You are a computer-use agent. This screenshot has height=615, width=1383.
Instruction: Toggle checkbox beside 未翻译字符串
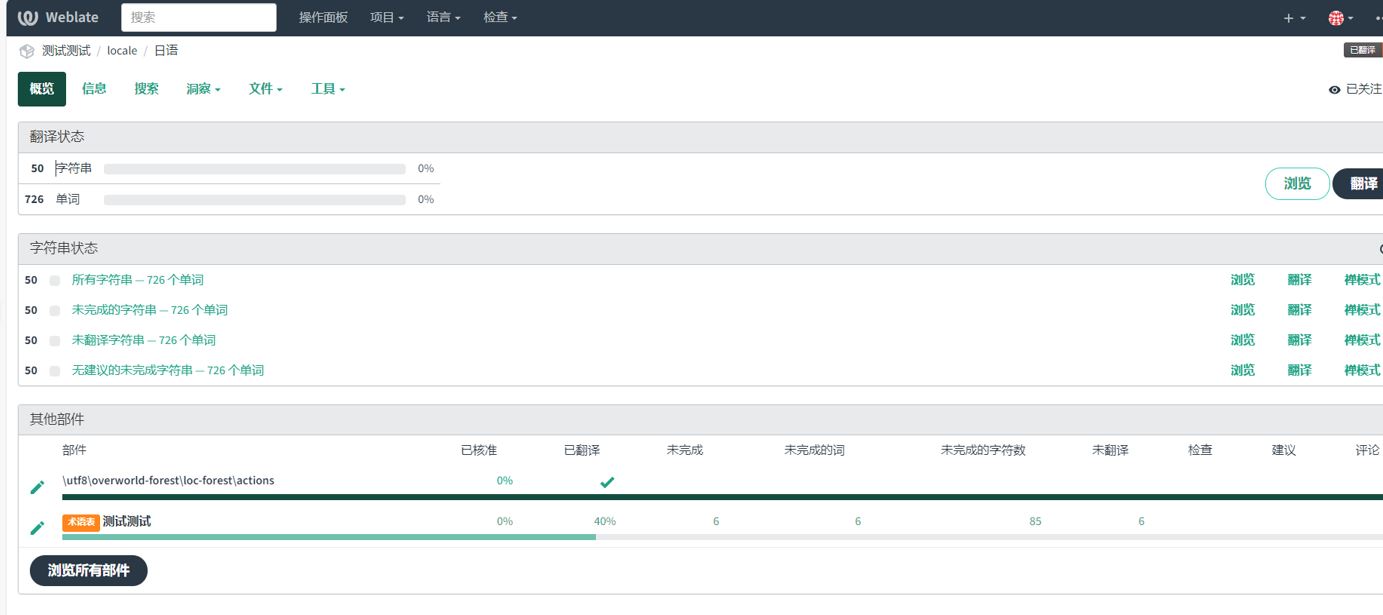tap(55, 341)
